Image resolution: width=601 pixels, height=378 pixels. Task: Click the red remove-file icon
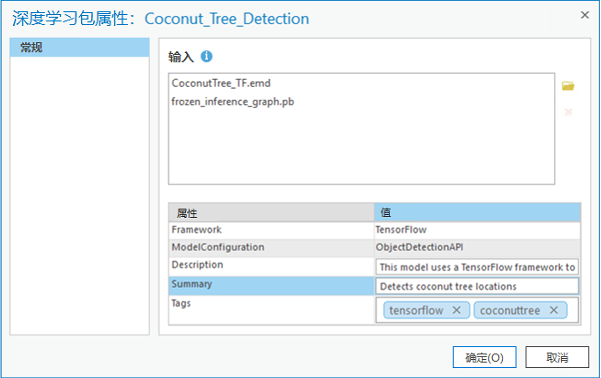tap(568, 112)
